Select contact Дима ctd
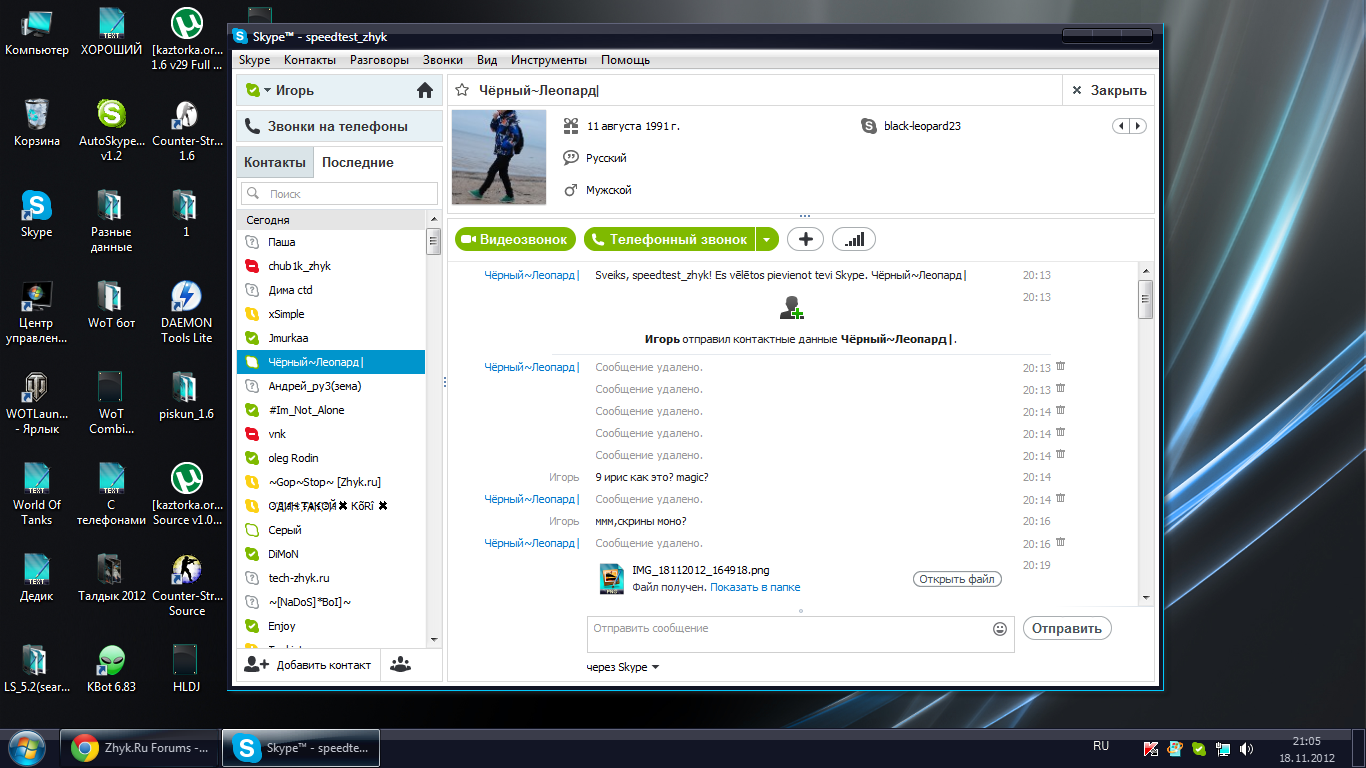Viewport: 1366px width, 768px height. click(331, 290)
